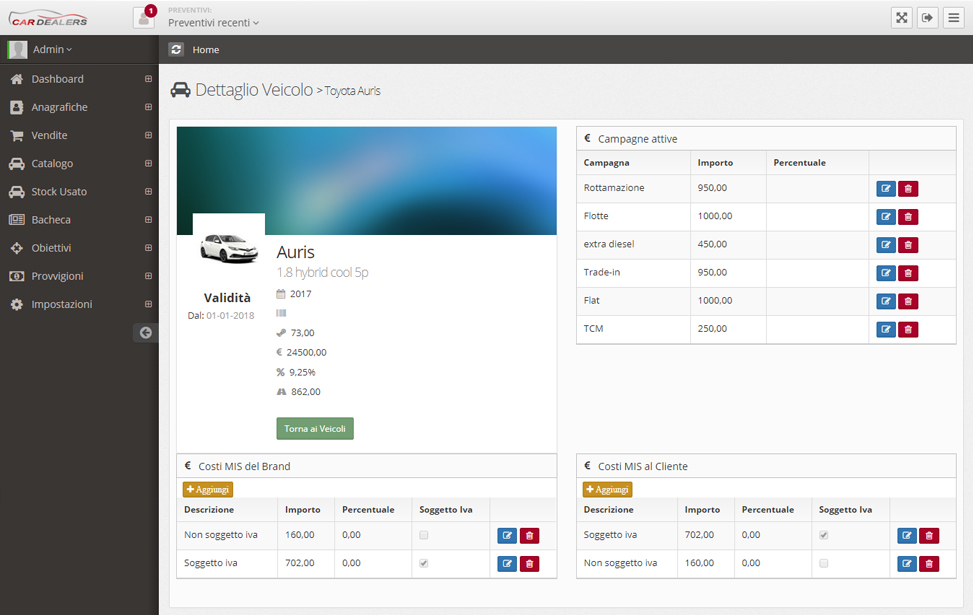Expand the Bacheca submenu plus icon
Viewport: 973px width, 615px height.
[148, 220]
